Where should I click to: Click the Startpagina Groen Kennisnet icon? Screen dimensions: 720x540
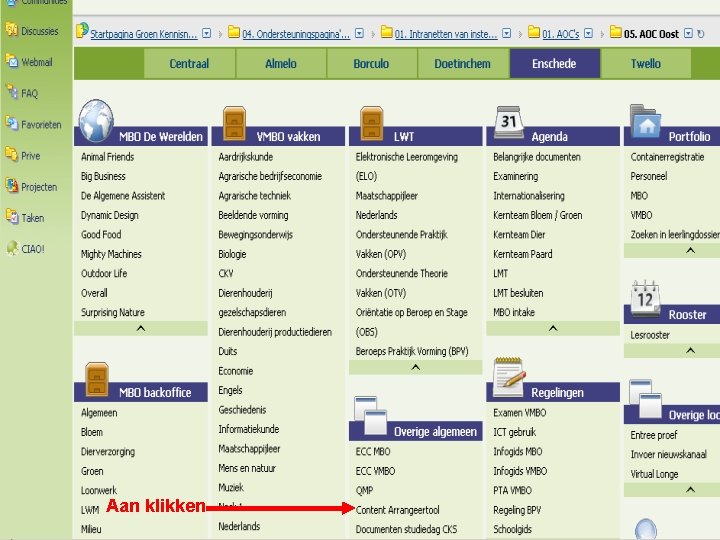click(83, 30)
